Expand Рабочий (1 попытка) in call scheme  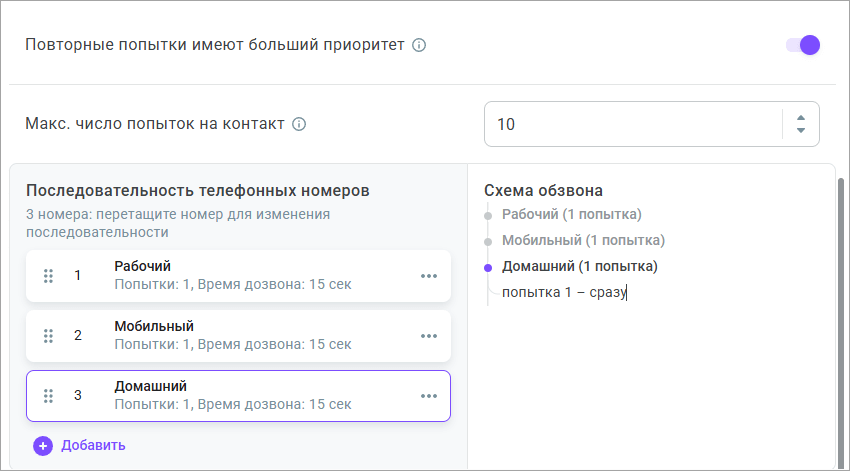tap(571, 214)
